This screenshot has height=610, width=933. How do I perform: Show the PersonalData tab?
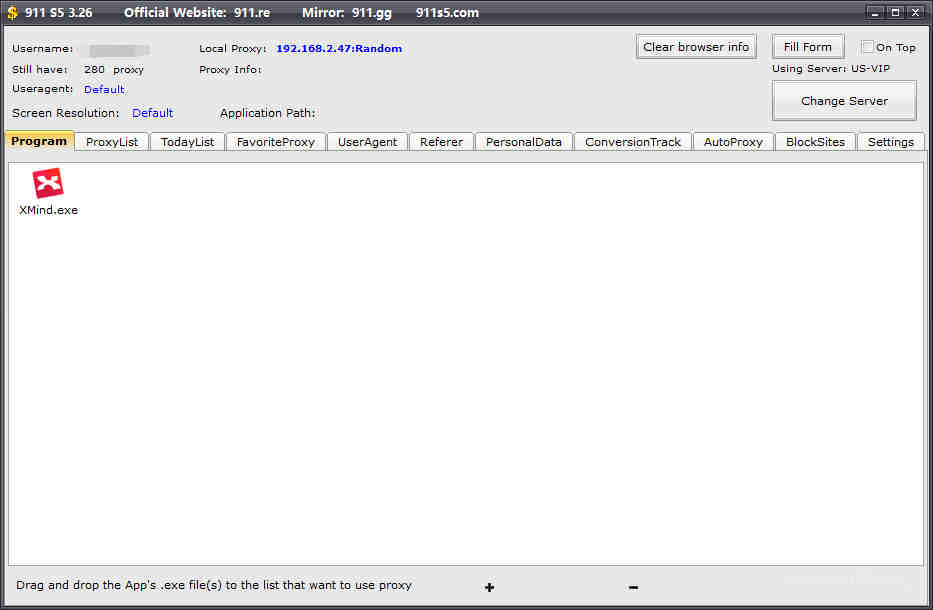coord(524,142)
